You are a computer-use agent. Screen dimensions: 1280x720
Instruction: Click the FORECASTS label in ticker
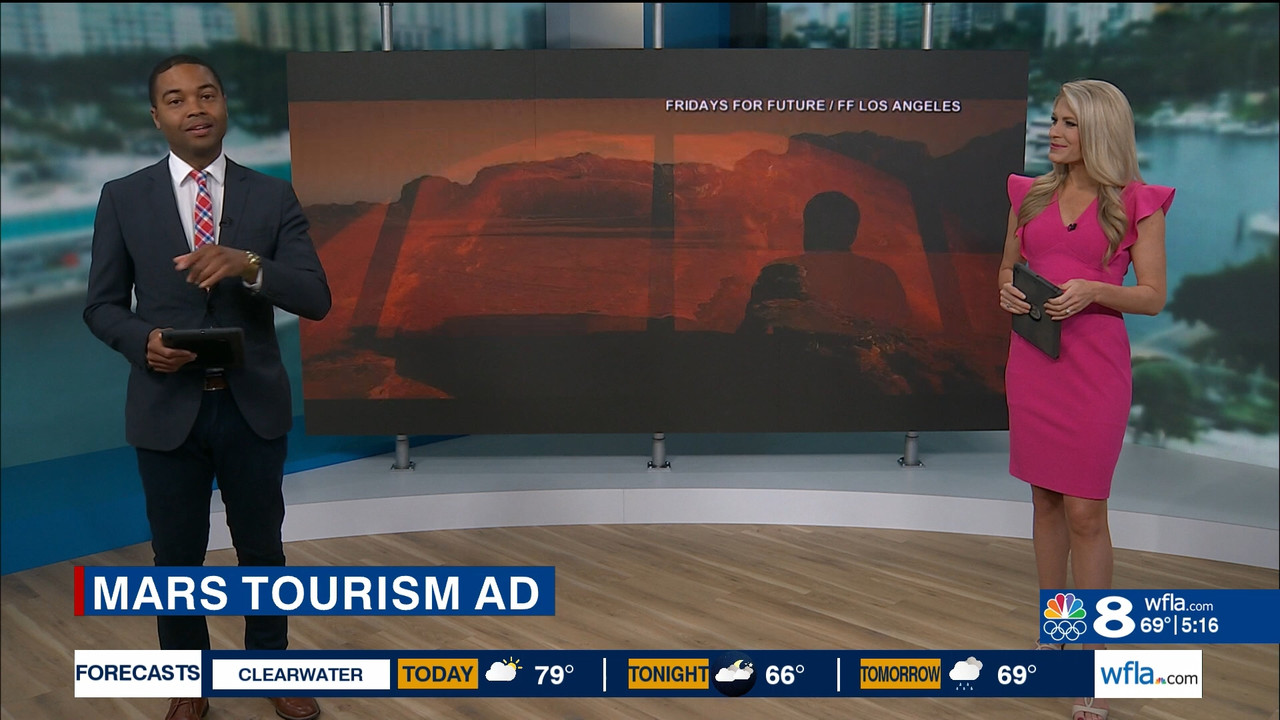point(138,673)
